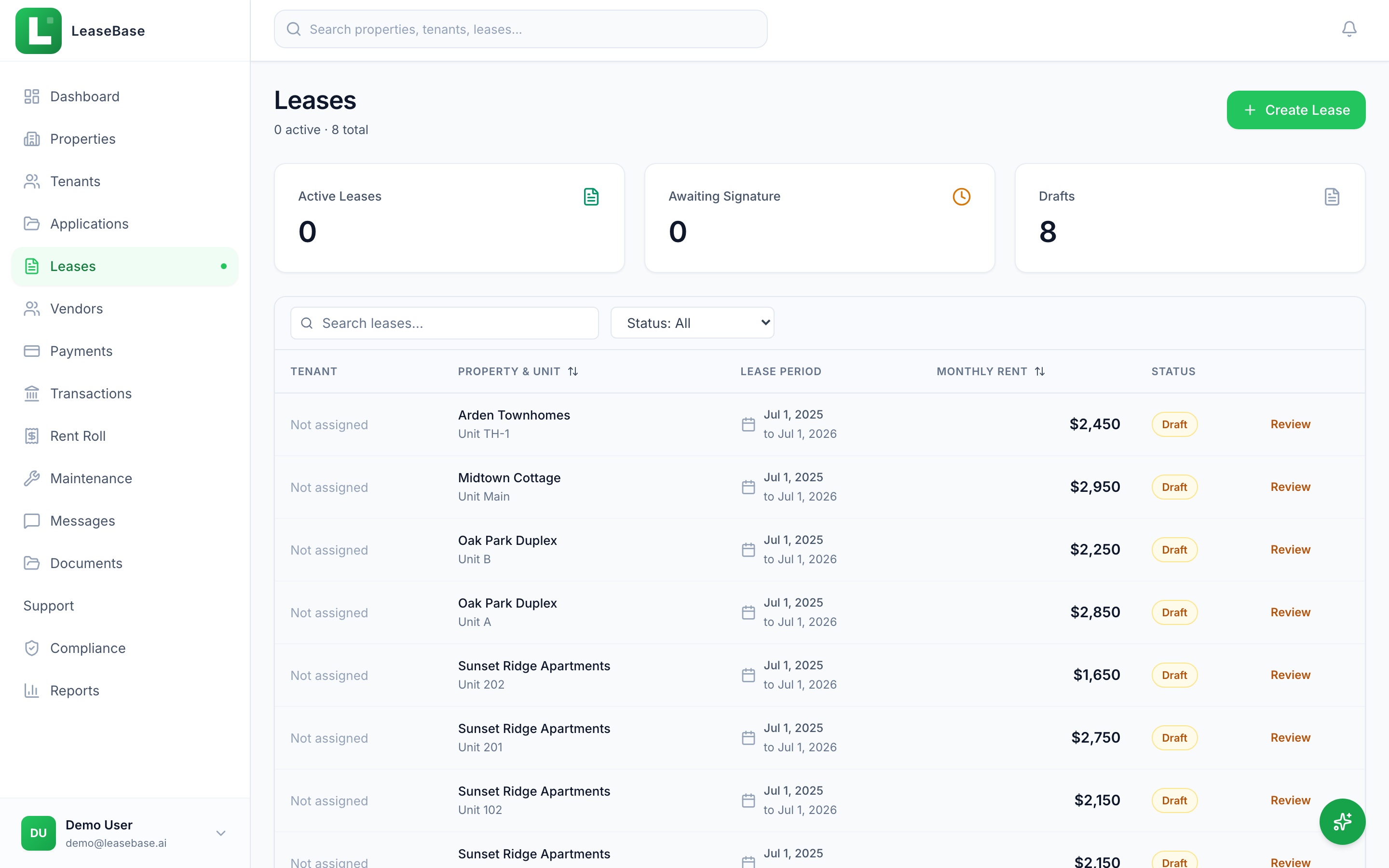Click the Properties building icon
This screenshot has height=868, width=1389.
click(x=31, y=139)
